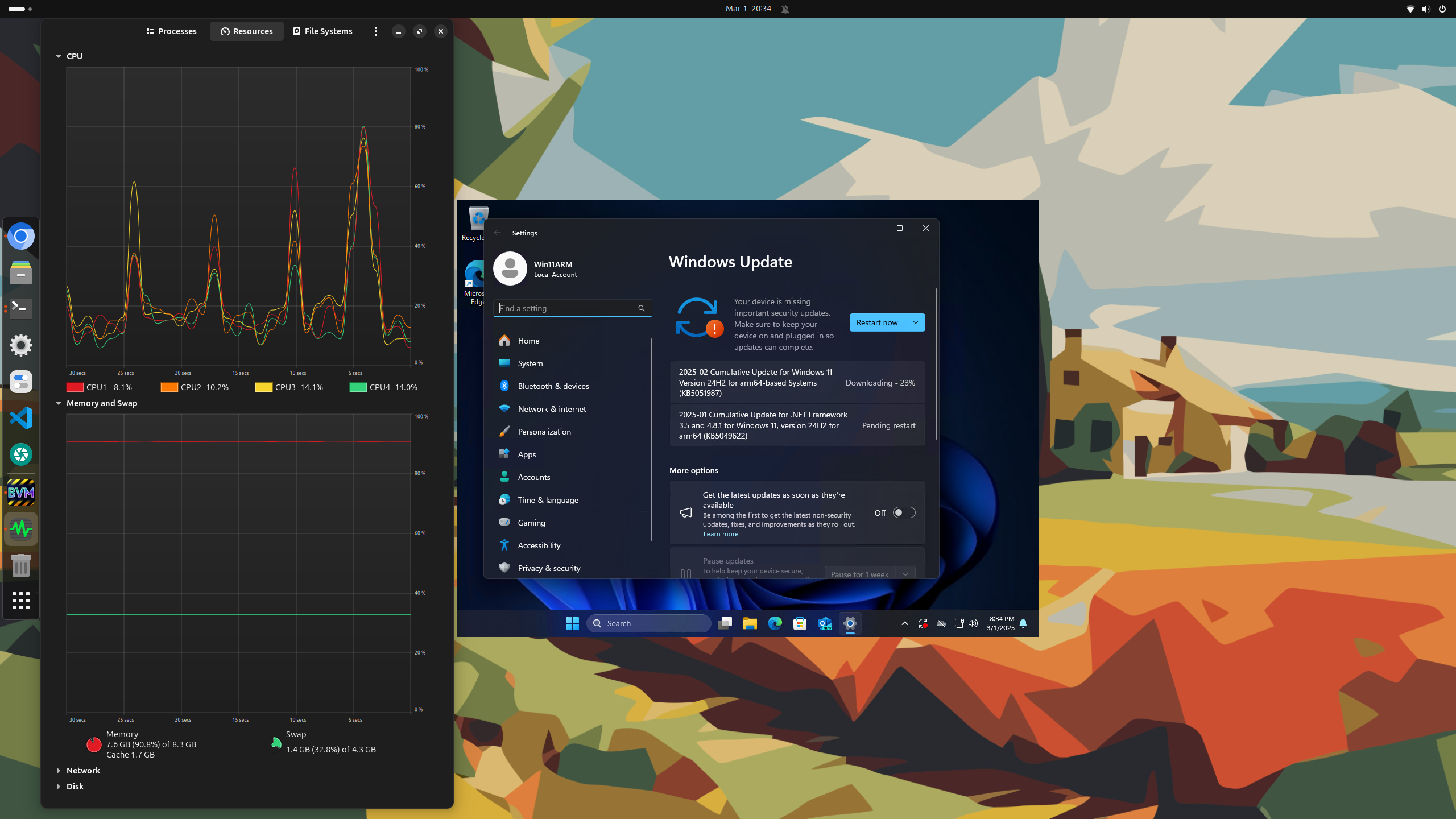Click Restart now in Windows Update
Screen dimensions: 1456x819
point(877,322)
